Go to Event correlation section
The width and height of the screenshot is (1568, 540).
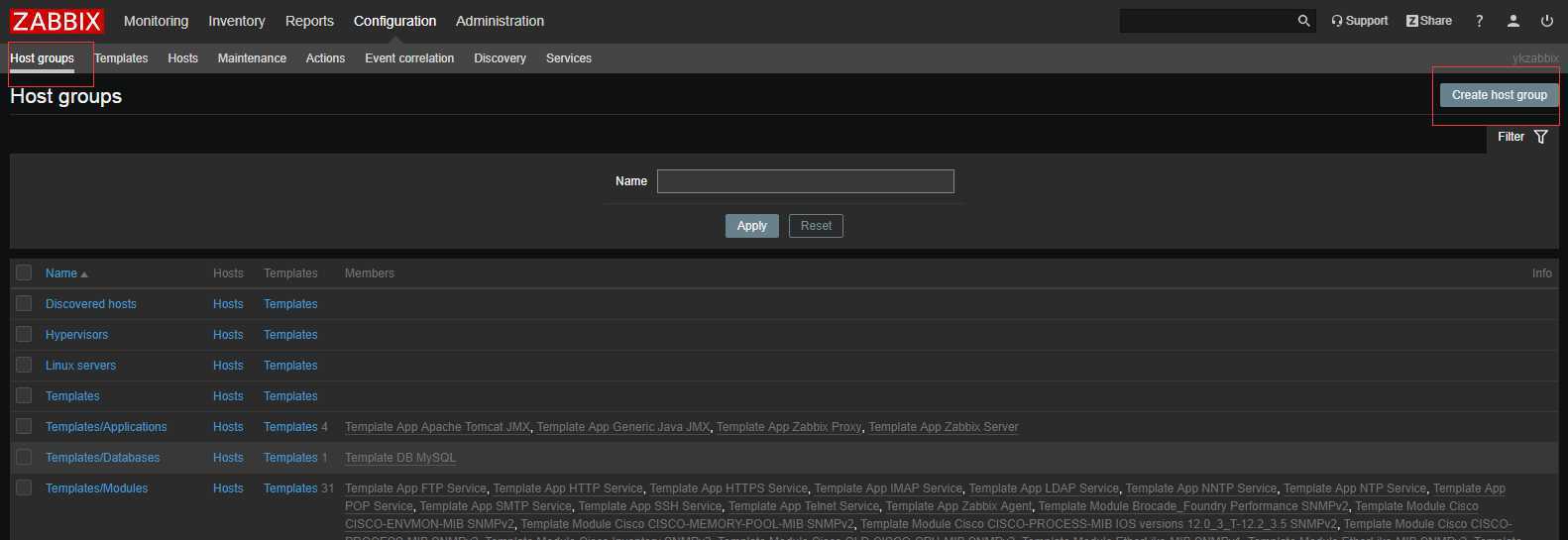click(409, 58)
